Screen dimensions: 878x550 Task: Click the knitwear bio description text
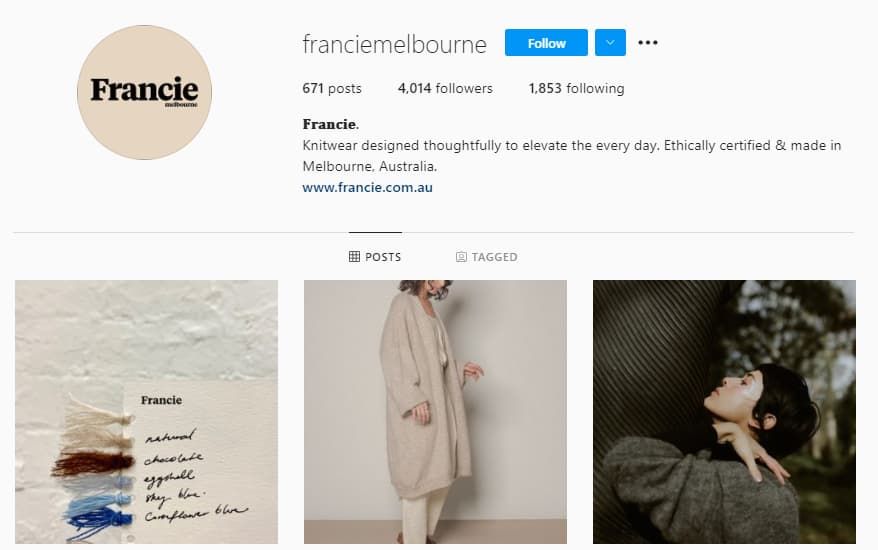[x=572, y=156]
